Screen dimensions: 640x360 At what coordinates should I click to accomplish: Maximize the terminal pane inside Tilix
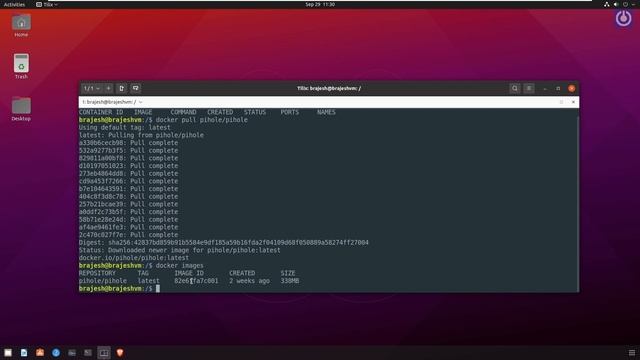(561, 102)
